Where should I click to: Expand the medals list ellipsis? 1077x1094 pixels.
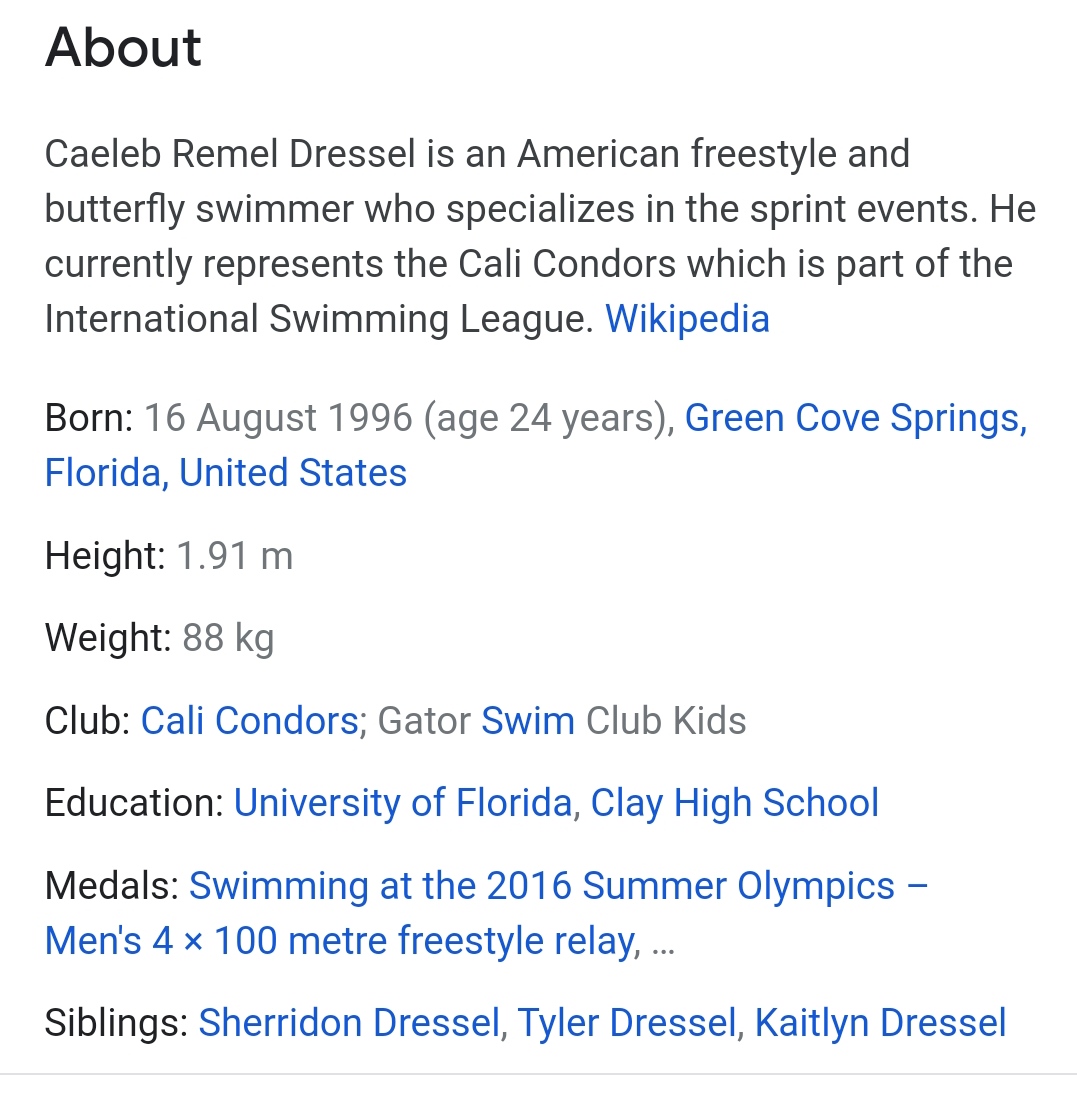(662, 941)
